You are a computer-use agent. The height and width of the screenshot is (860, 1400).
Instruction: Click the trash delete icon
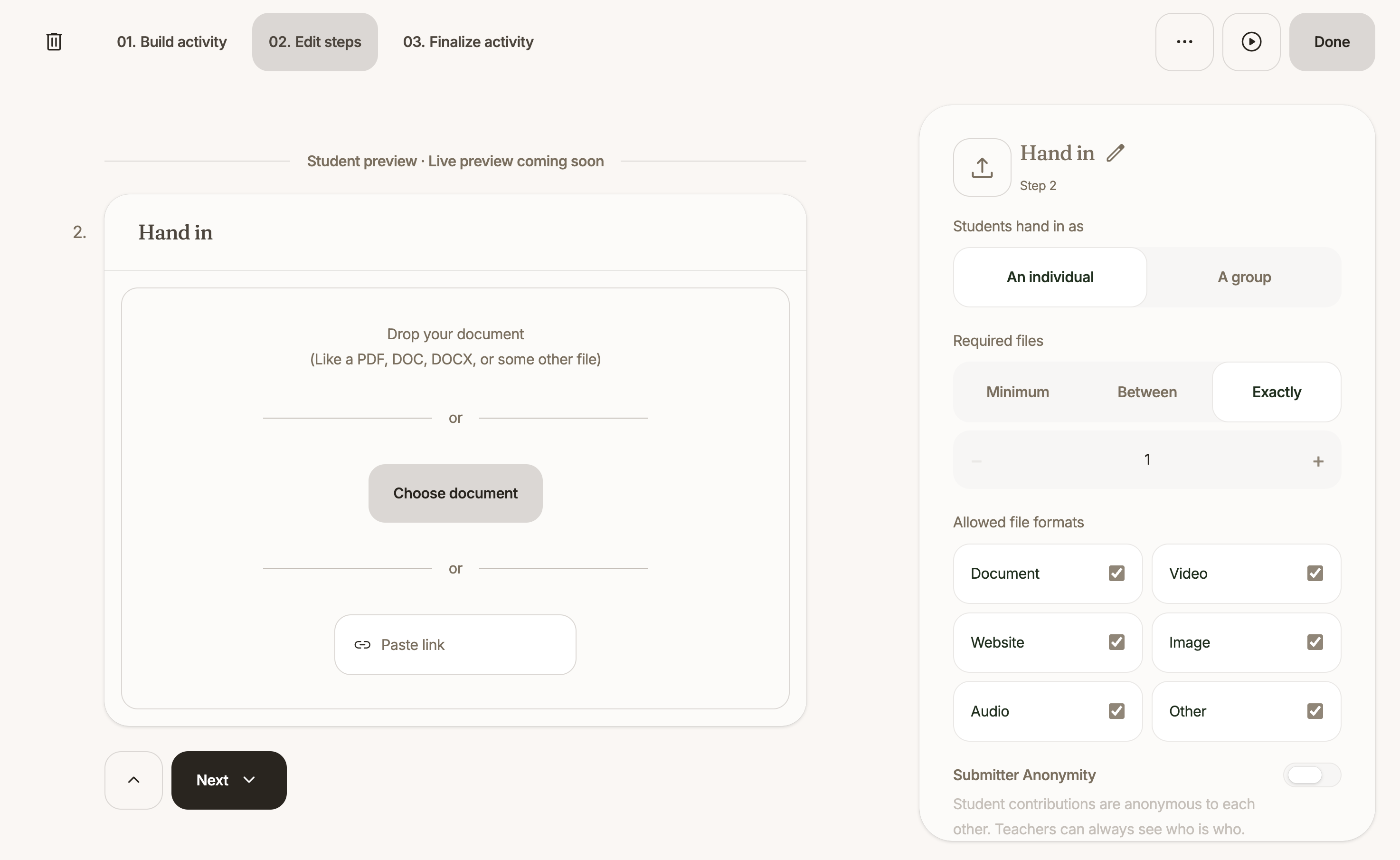coord(54,41)
